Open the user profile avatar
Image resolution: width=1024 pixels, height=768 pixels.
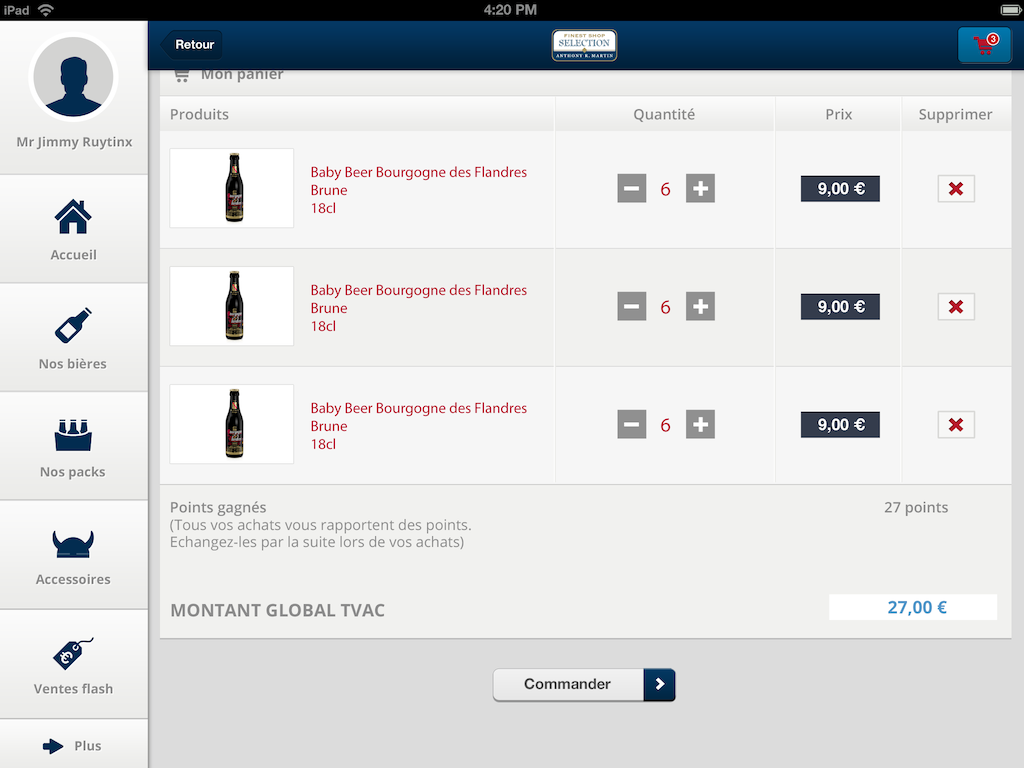(73, 77)
